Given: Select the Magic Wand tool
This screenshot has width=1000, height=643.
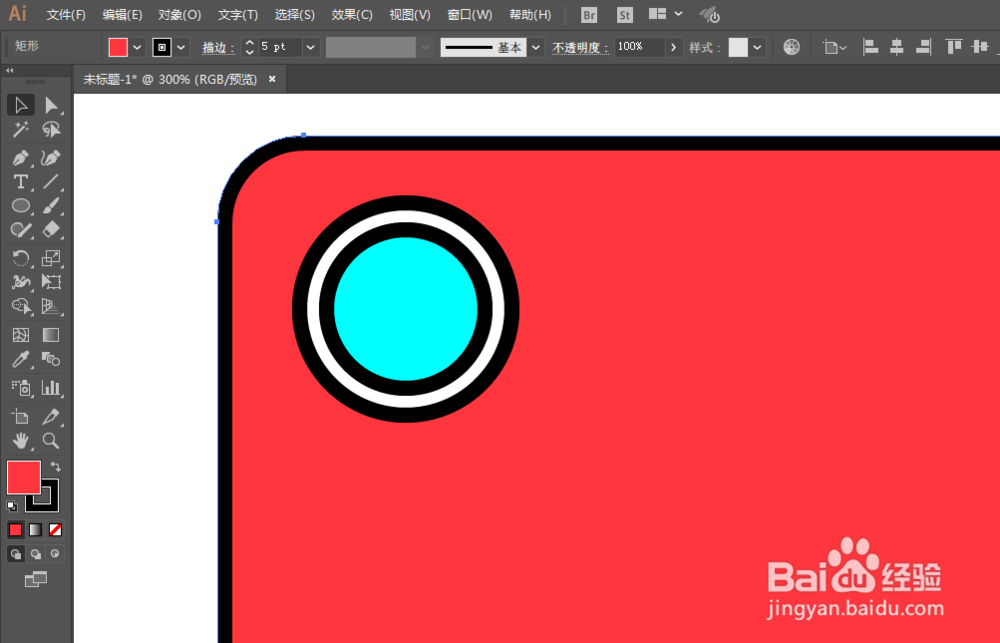Looking at the screenshot, I should (20, 129).
